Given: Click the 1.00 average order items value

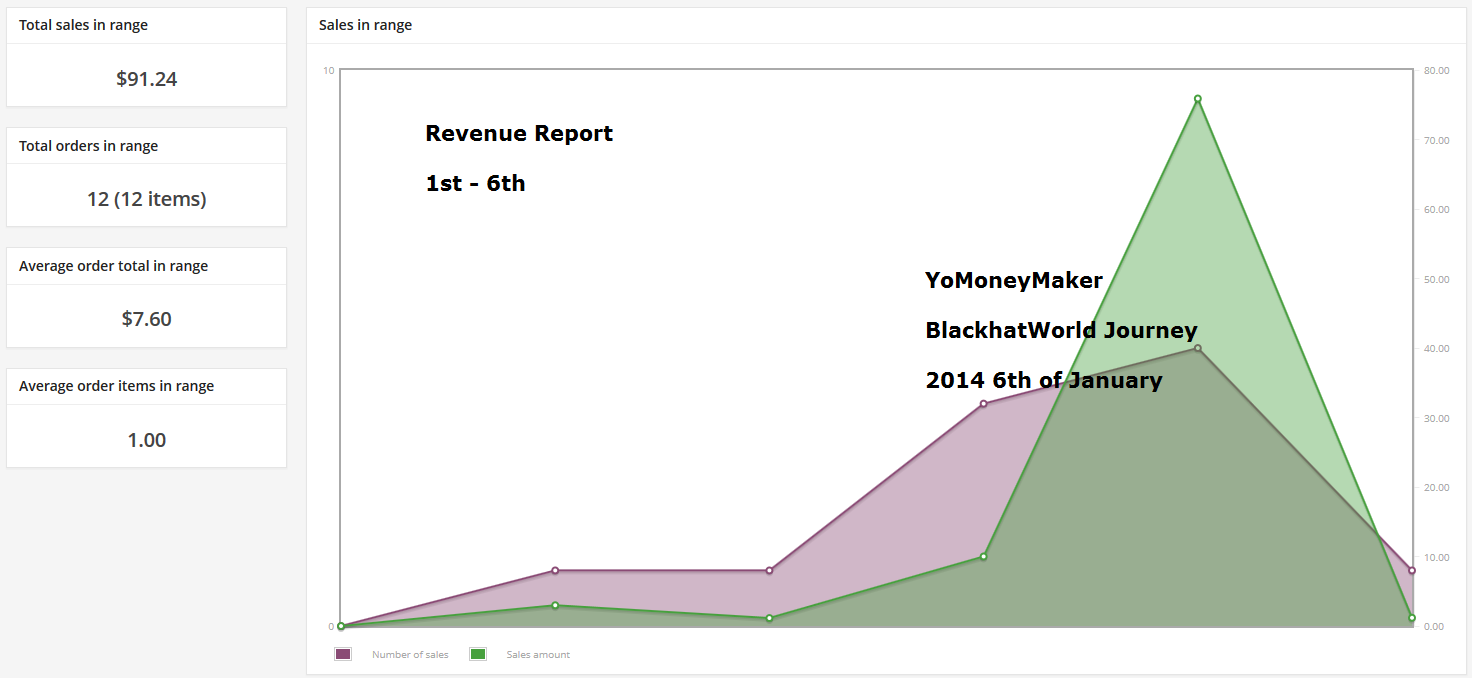Looking at the screenshot, I should click(x=147, y=440).
